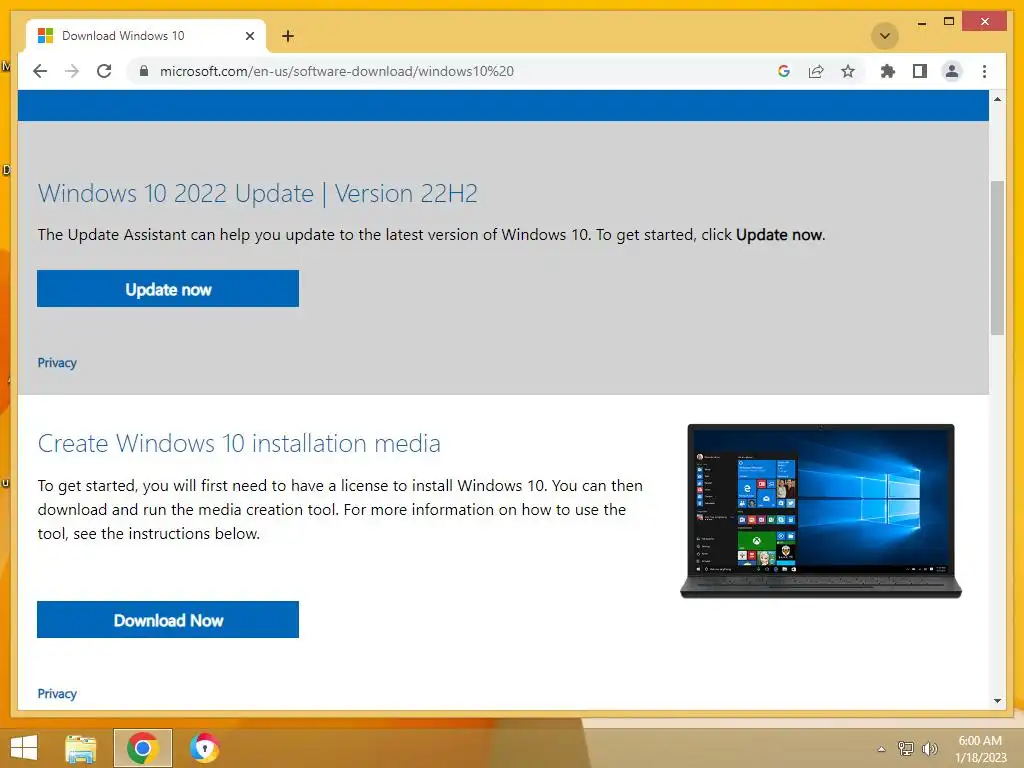View site info via the padlock icon
This screenshot has width=1024, height=768.
tap(144, 71)
